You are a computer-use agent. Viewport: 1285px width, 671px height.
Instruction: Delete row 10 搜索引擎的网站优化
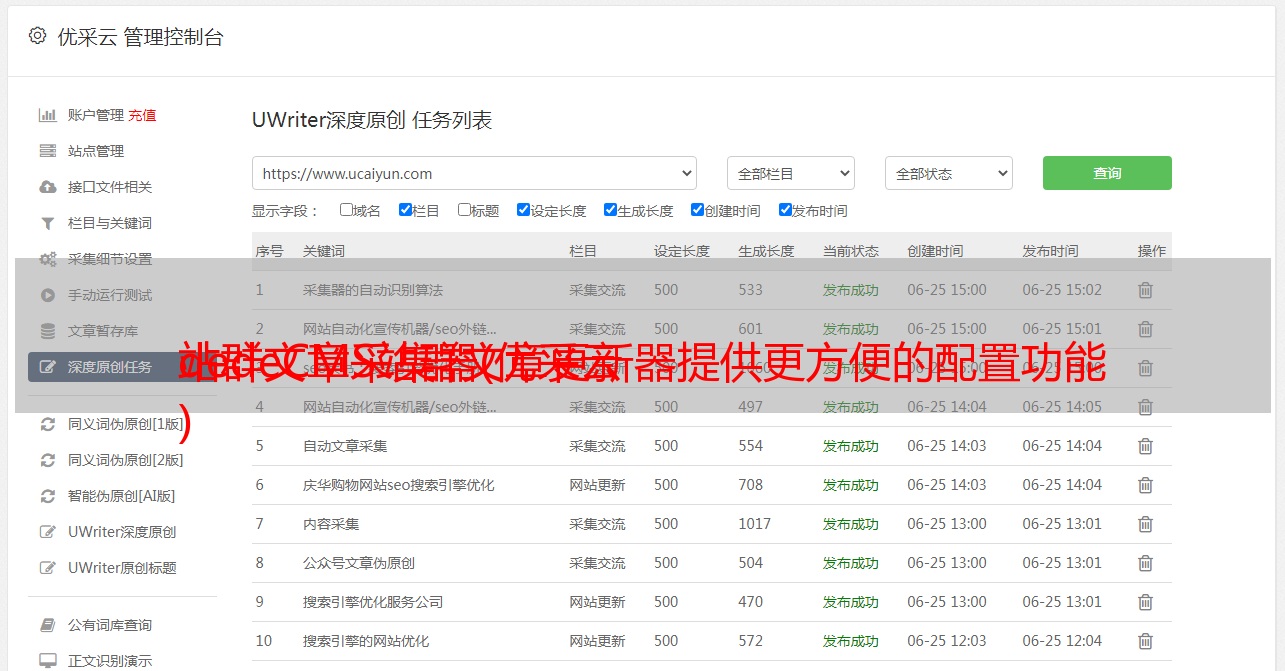click(1146, 641)
